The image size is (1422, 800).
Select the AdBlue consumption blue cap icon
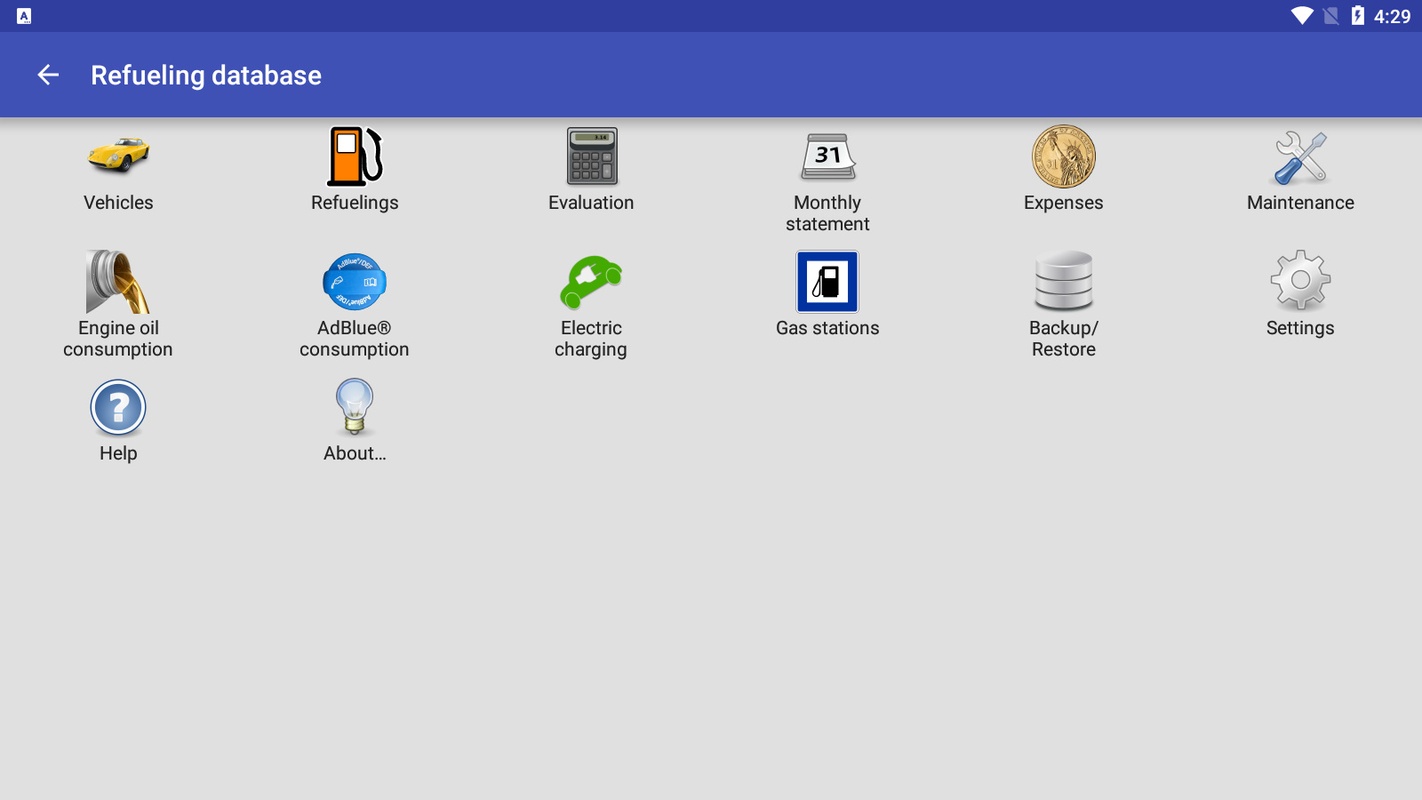coord(354,282)
